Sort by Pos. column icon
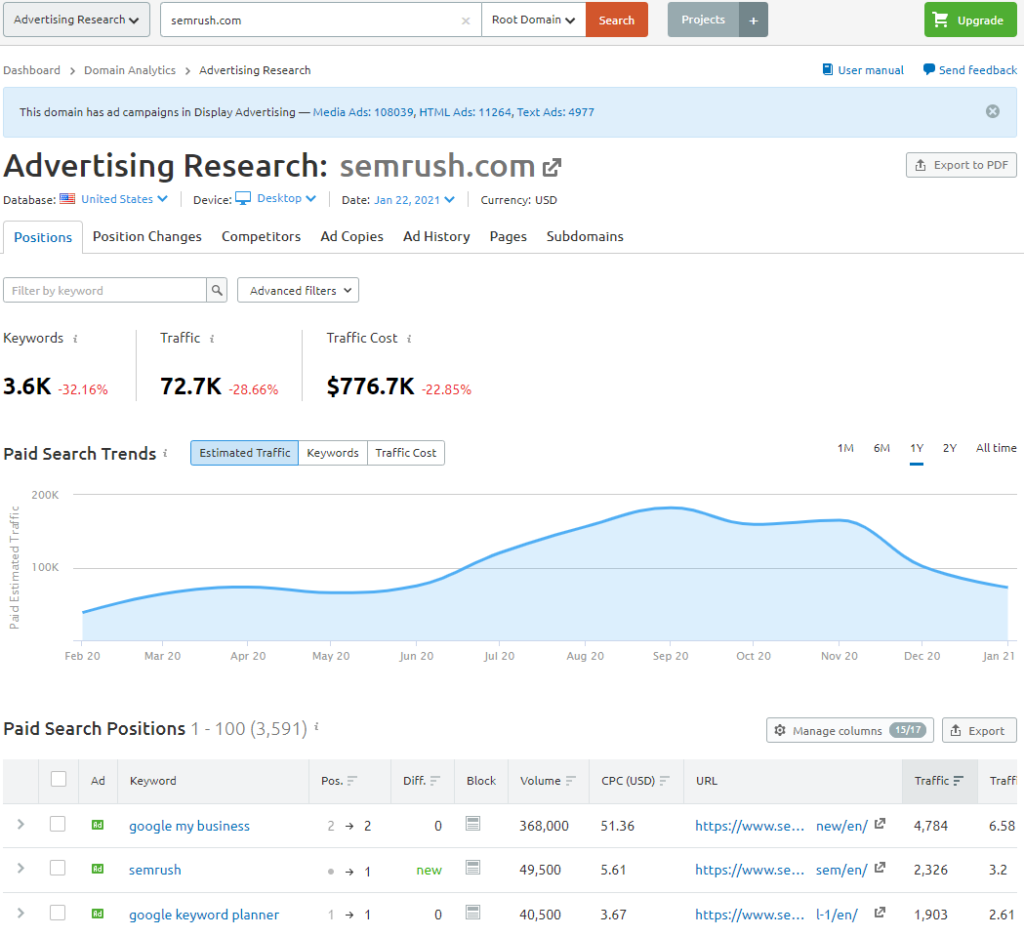Image resolution: width=1024 pixels, height=936 pixels. (352, 781)
